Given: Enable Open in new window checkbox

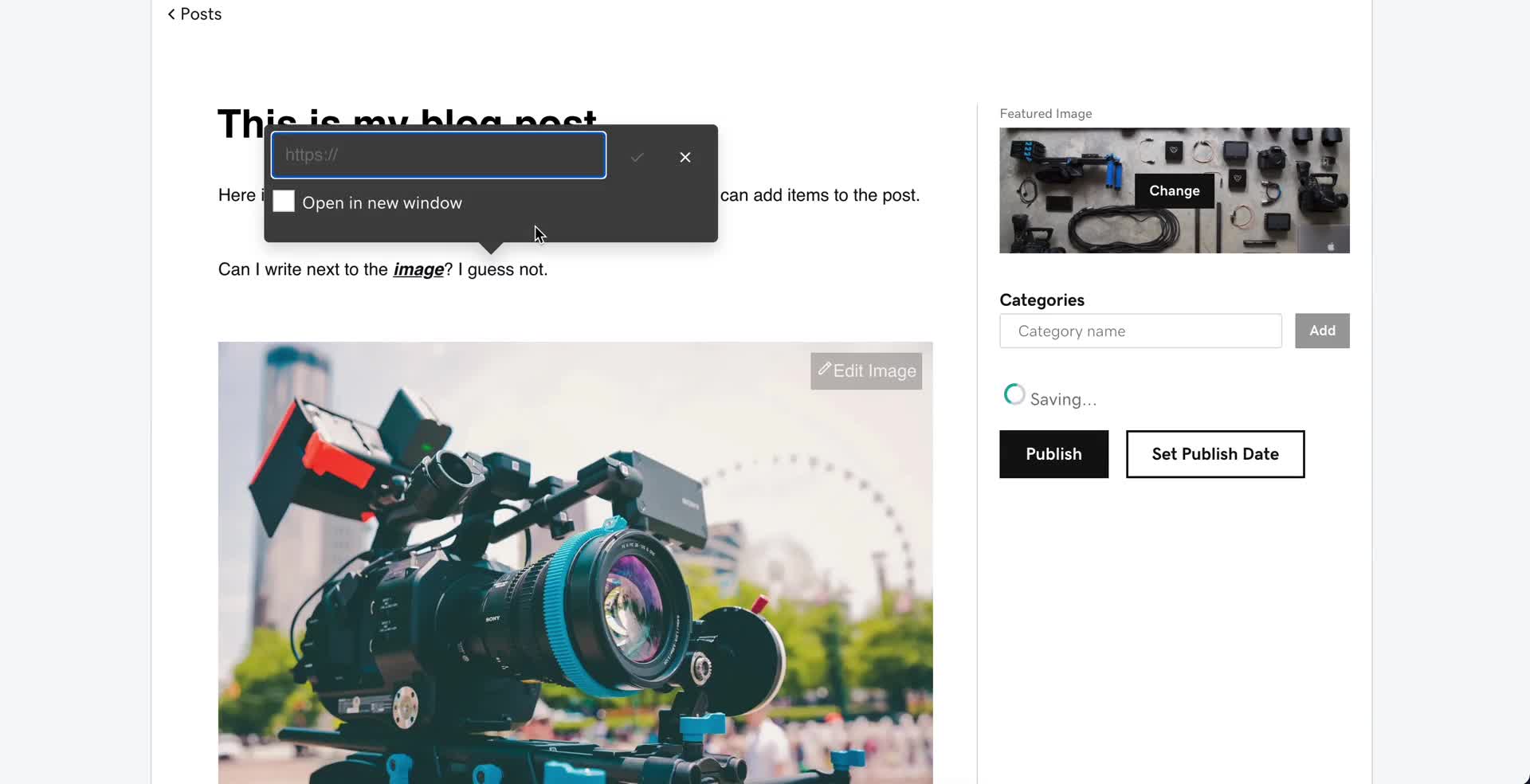Looking at the screenshot, I should point(284,202).
